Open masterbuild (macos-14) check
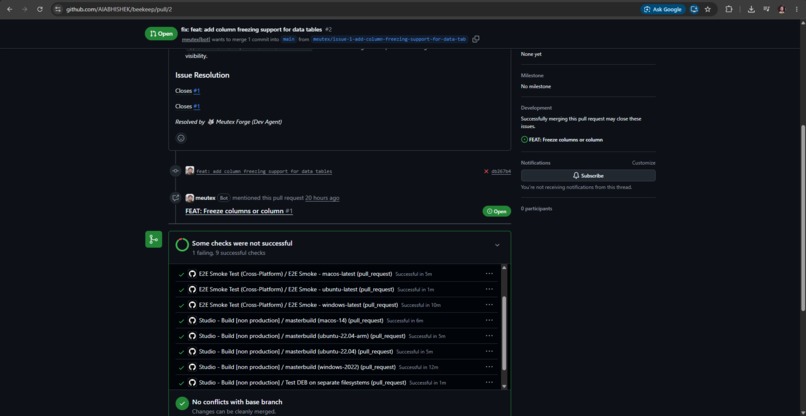The width and height of the screenshot is (806, 416). click(291, 320)
